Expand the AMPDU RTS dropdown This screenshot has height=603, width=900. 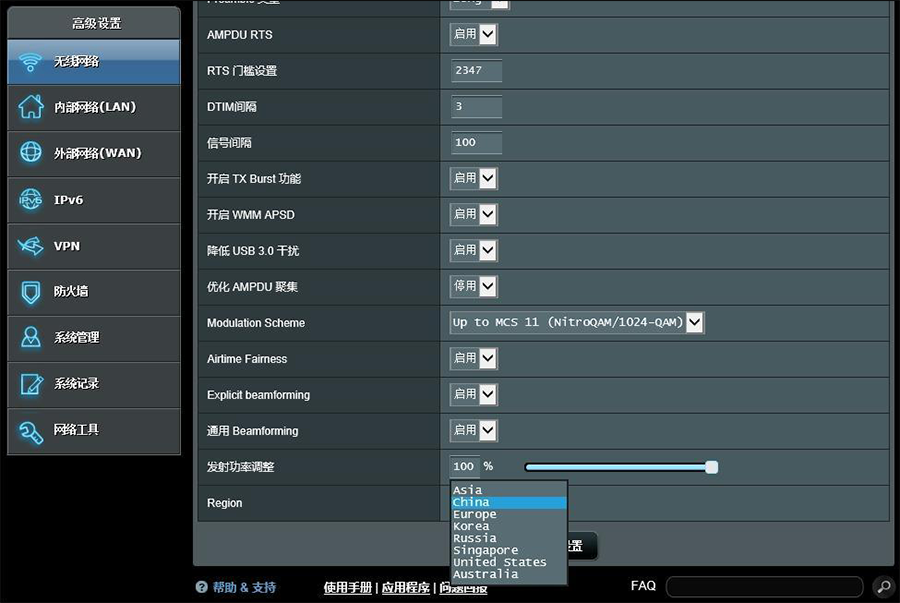click(474, 35)
